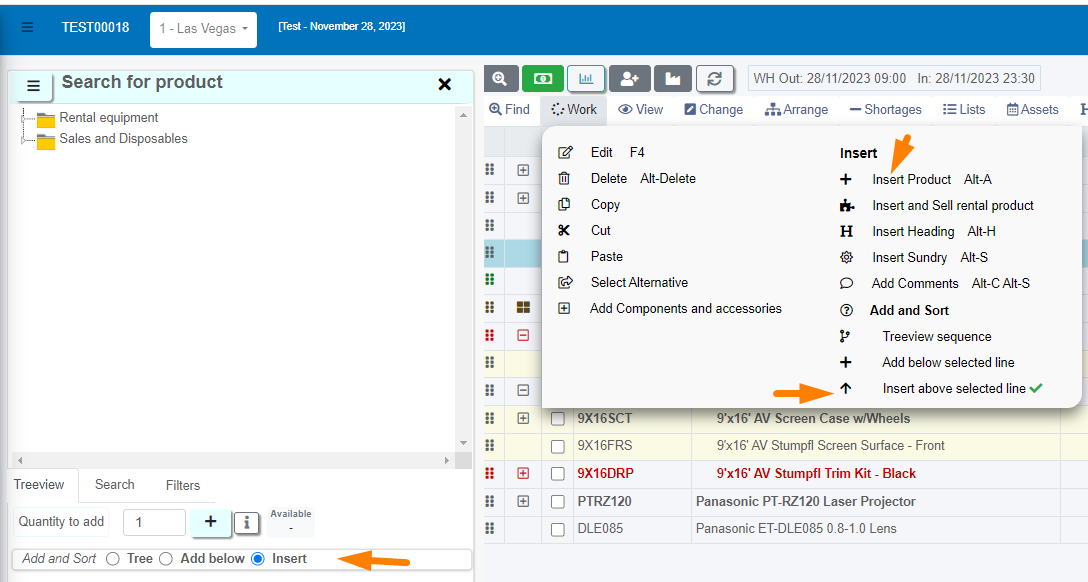1088x582 pixels.
Task: Expand the Sales and Disposables folder
Action: (x=24, y=139)
